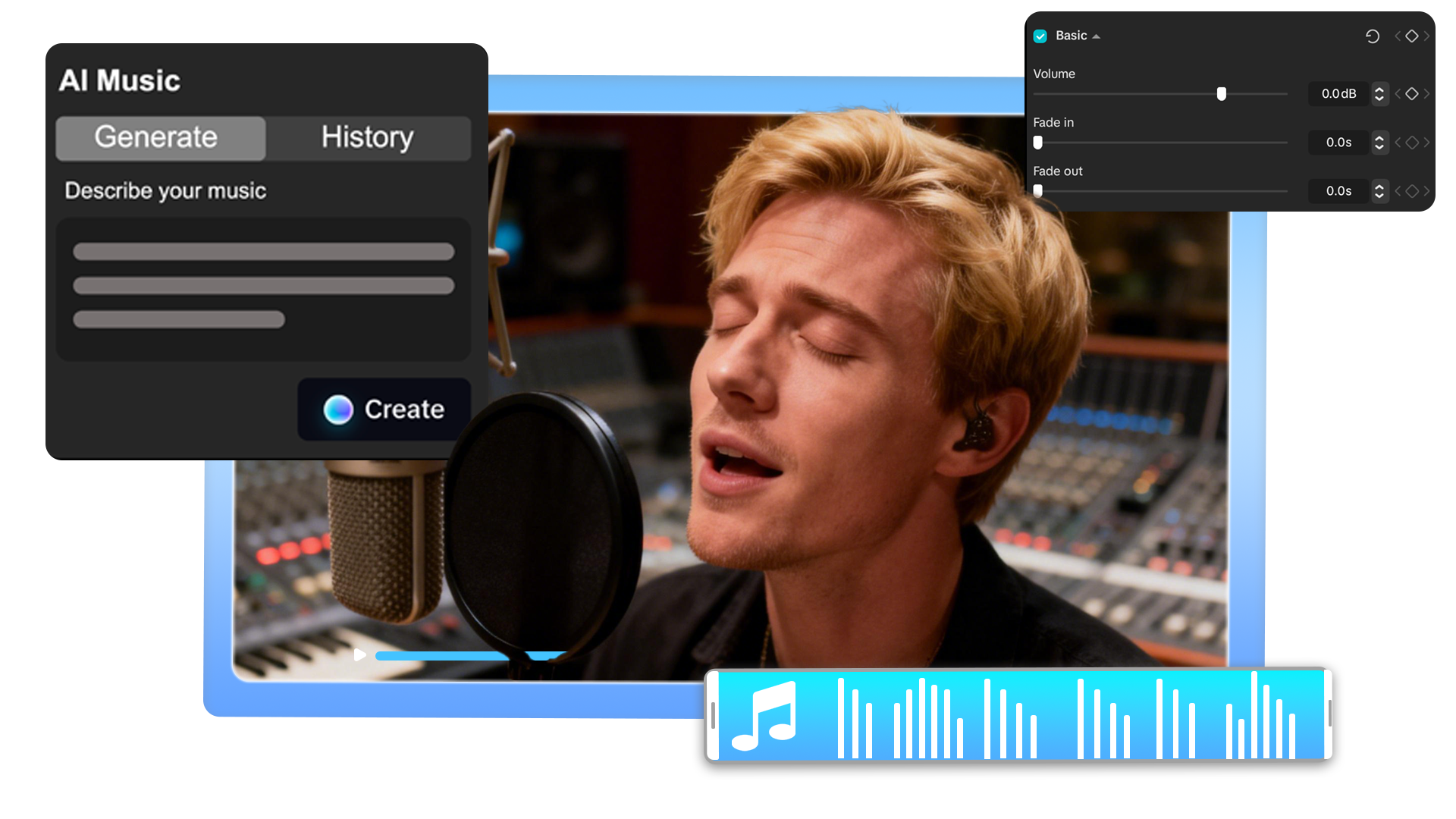Click the teal checkmark beside Basic
The height and width of the screenshot is (819, 1456).
tap(1040, 36)
